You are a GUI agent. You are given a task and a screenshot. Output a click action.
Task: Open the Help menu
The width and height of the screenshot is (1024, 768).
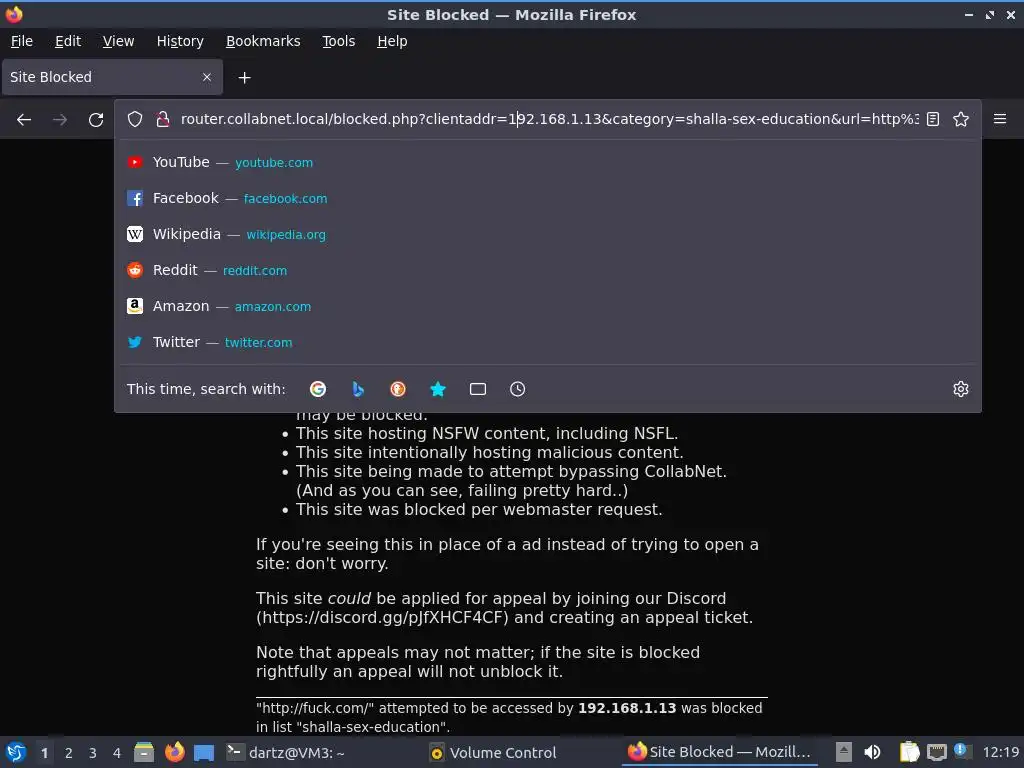(392, 41)
